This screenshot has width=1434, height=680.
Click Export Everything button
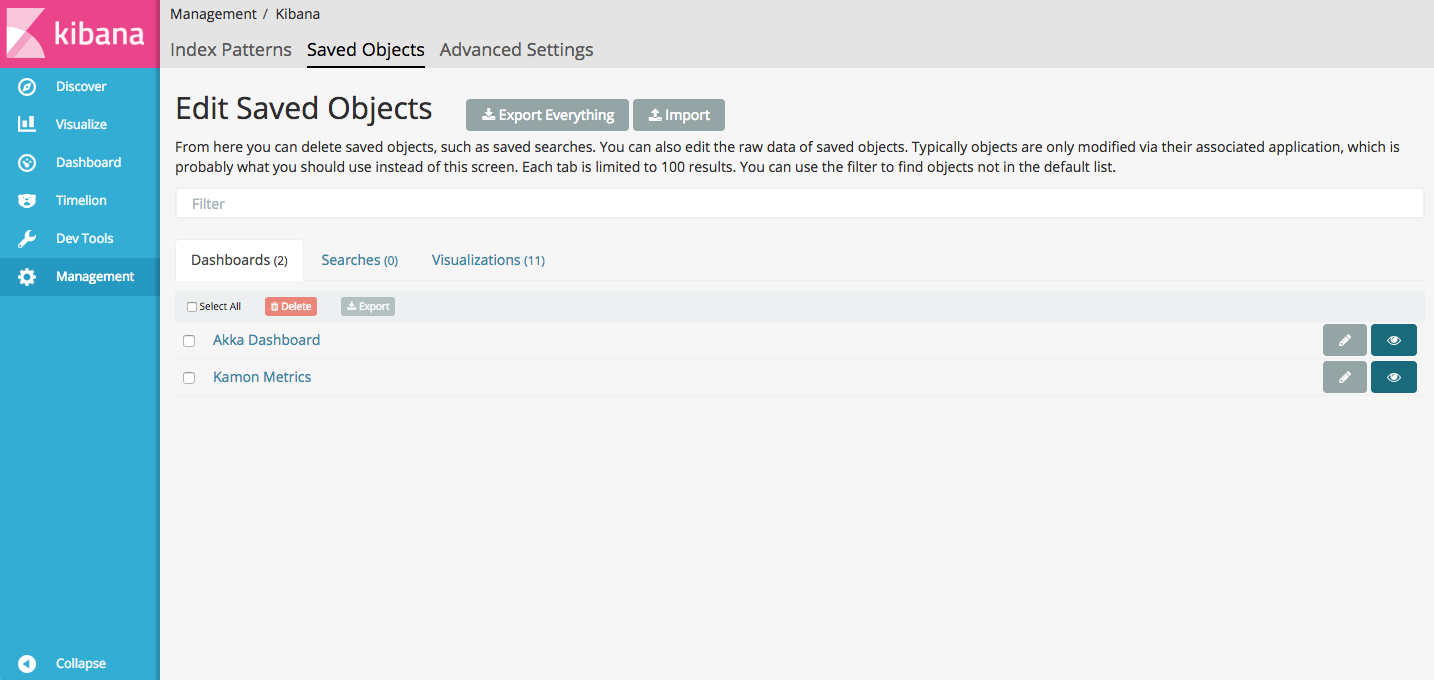(547, 115)
